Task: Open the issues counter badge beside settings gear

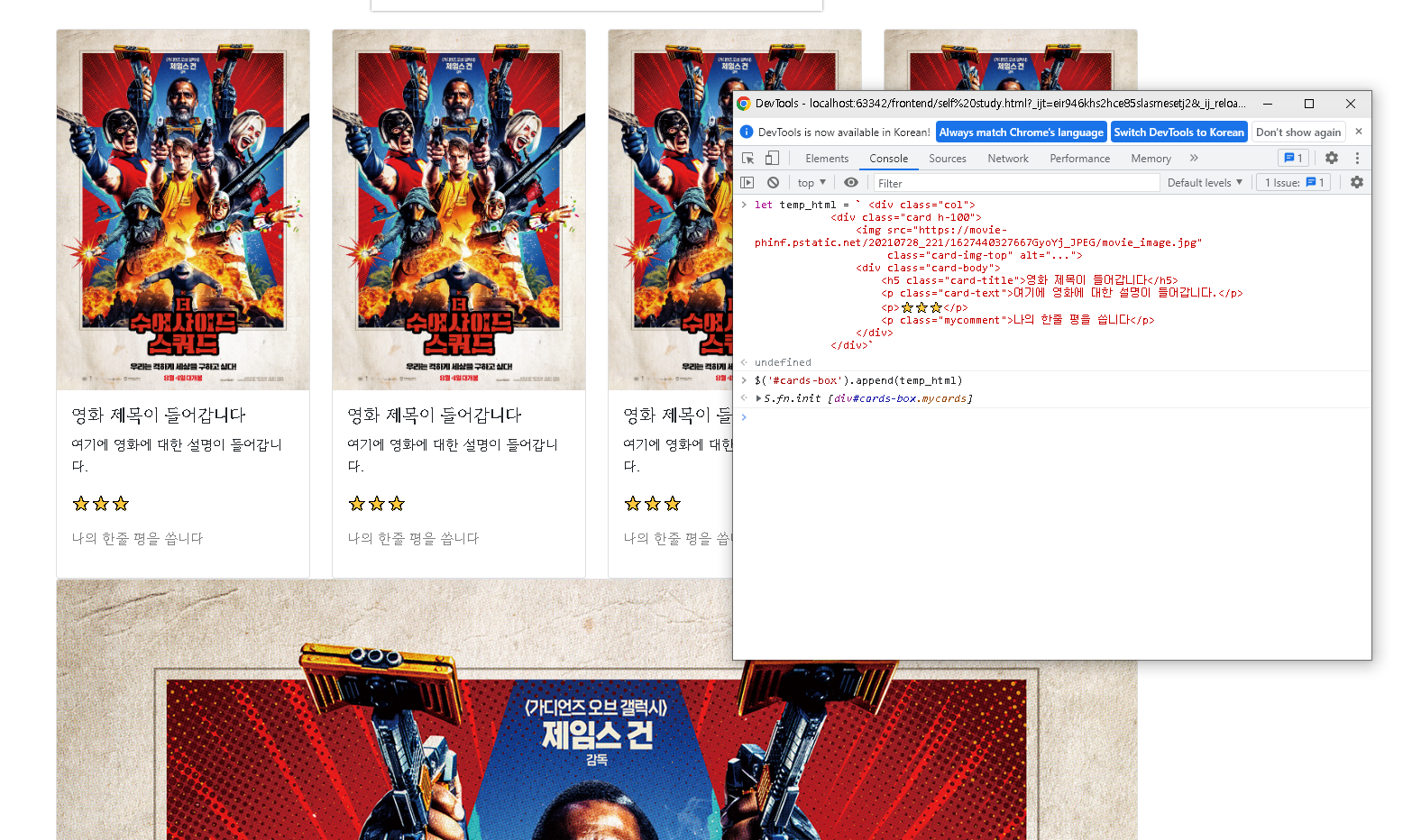Action: [x=1293, y=158]
